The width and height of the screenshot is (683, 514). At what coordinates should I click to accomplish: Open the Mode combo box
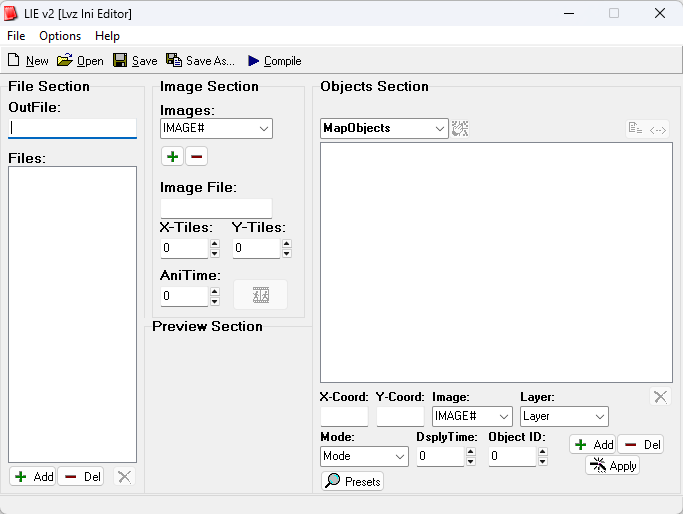tap(364, 456)
